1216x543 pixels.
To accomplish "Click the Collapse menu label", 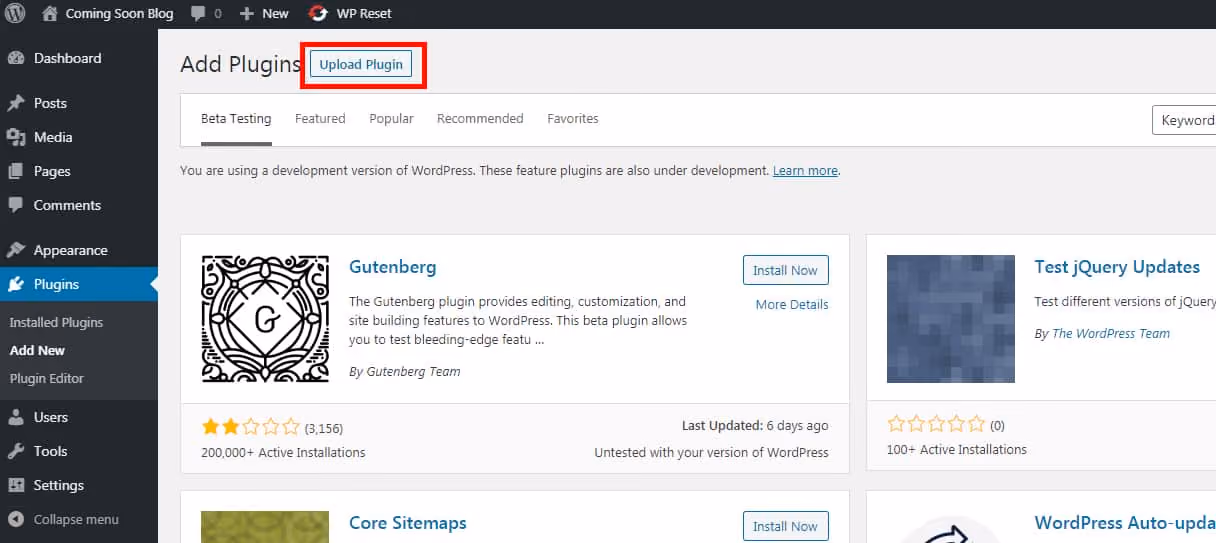I will (x=76, y=520).
